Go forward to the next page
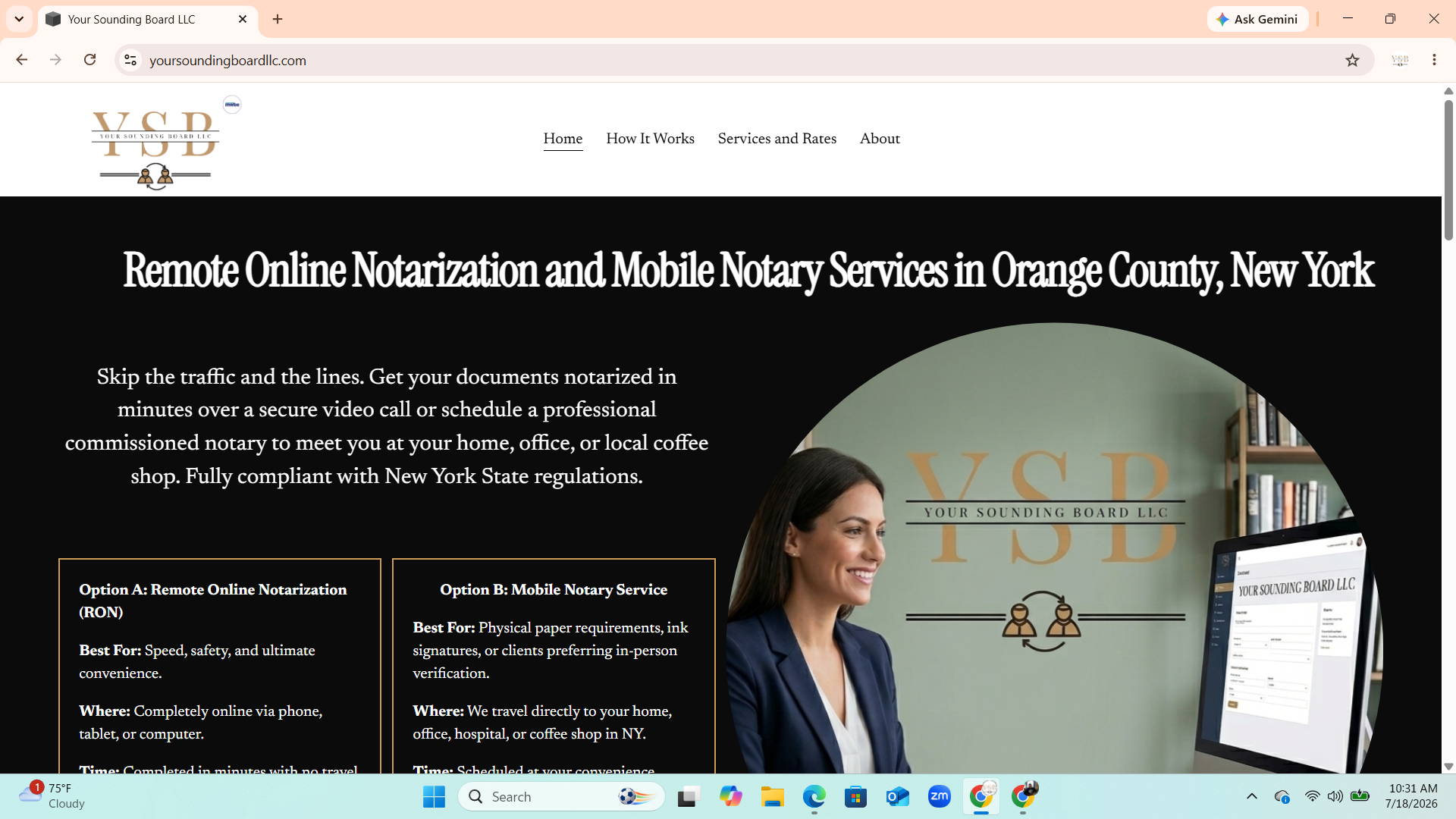The width and height of the screenshot is (1456, 819). [55, 60]
